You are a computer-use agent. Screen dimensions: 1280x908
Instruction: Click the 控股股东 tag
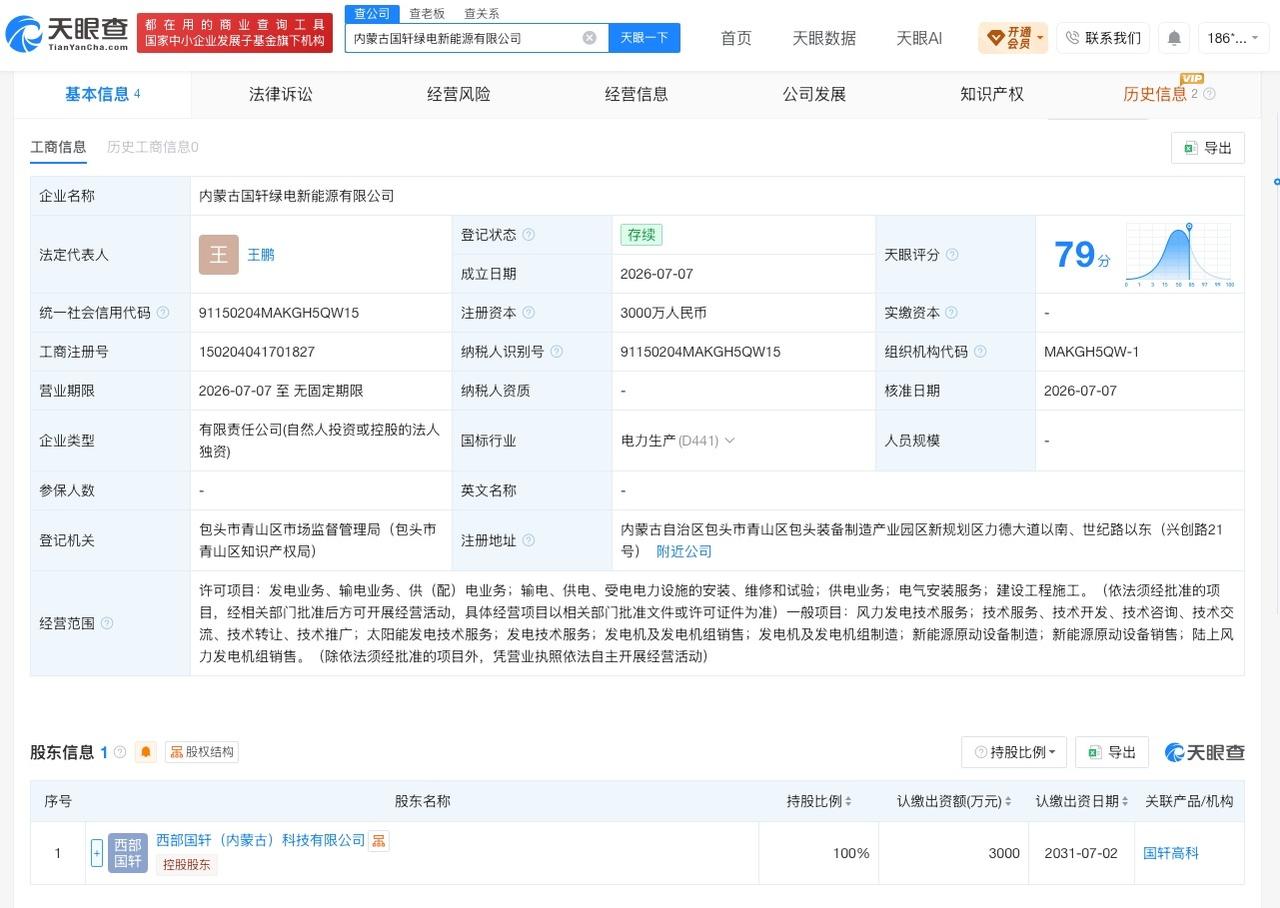187,865
